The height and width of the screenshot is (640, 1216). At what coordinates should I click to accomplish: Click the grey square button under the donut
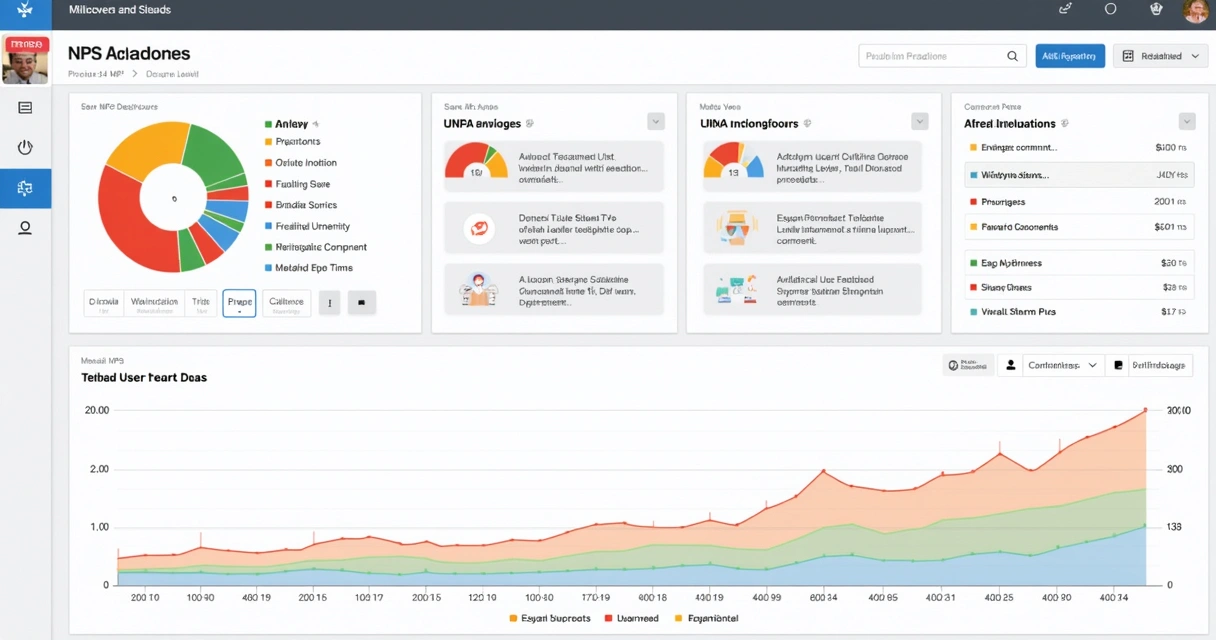coord(362,303)
